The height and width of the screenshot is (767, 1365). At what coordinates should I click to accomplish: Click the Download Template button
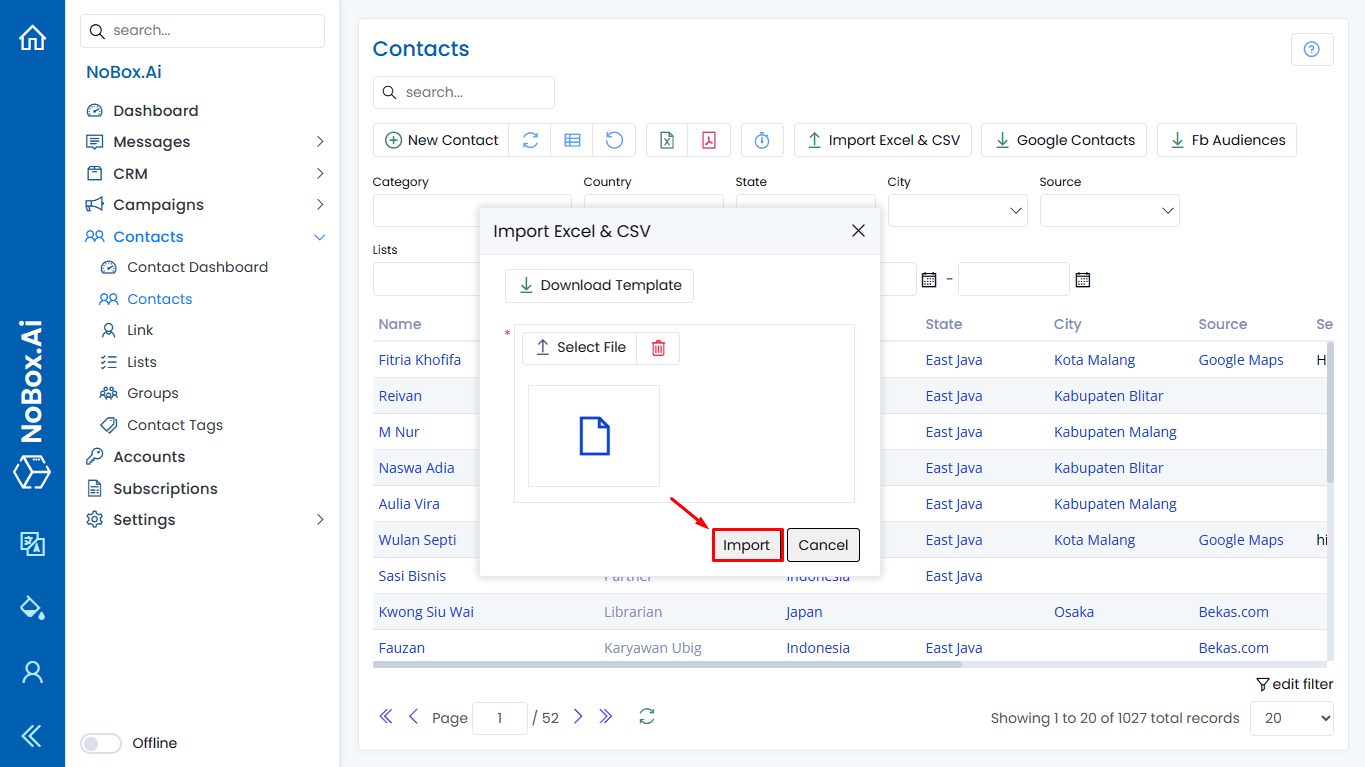point(599,285)
